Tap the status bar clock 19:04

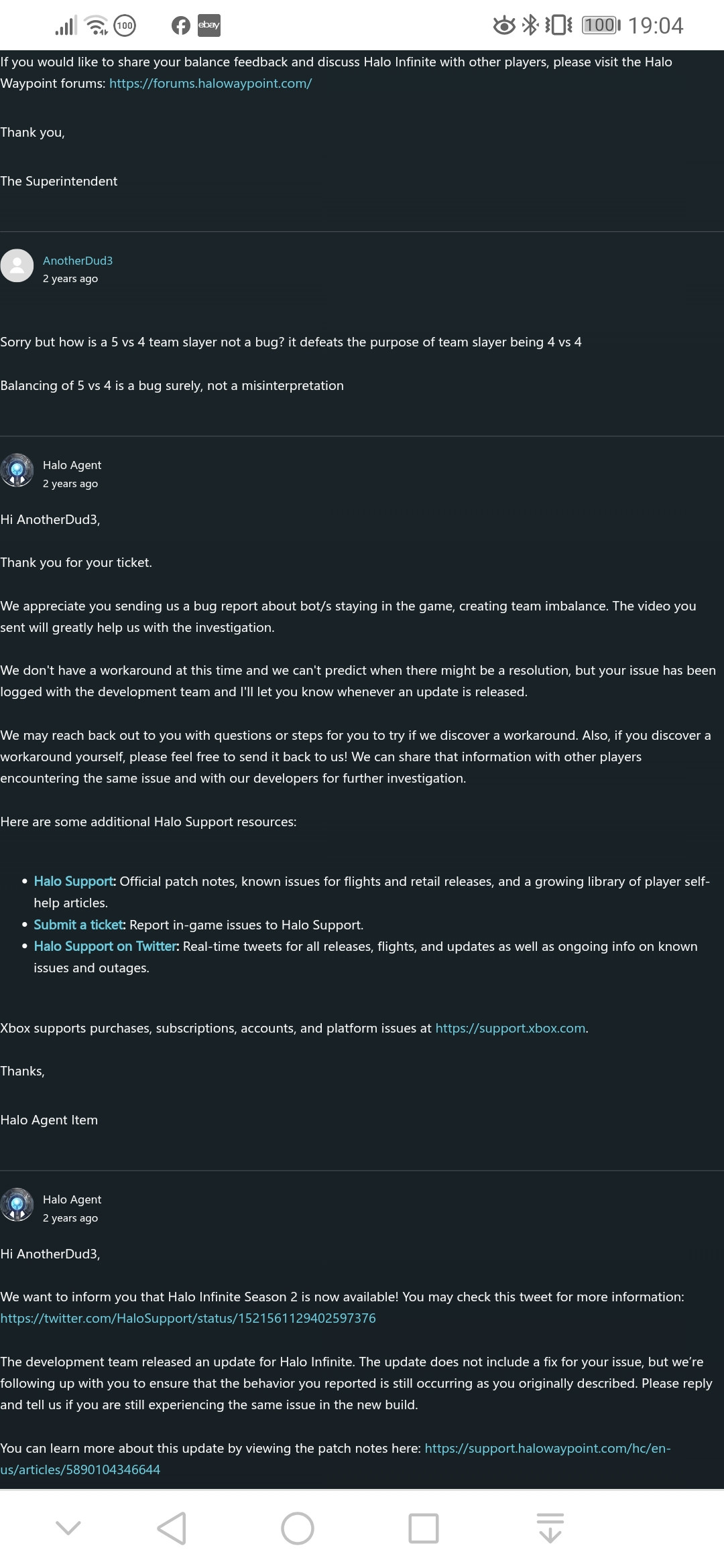click(656, 25)
